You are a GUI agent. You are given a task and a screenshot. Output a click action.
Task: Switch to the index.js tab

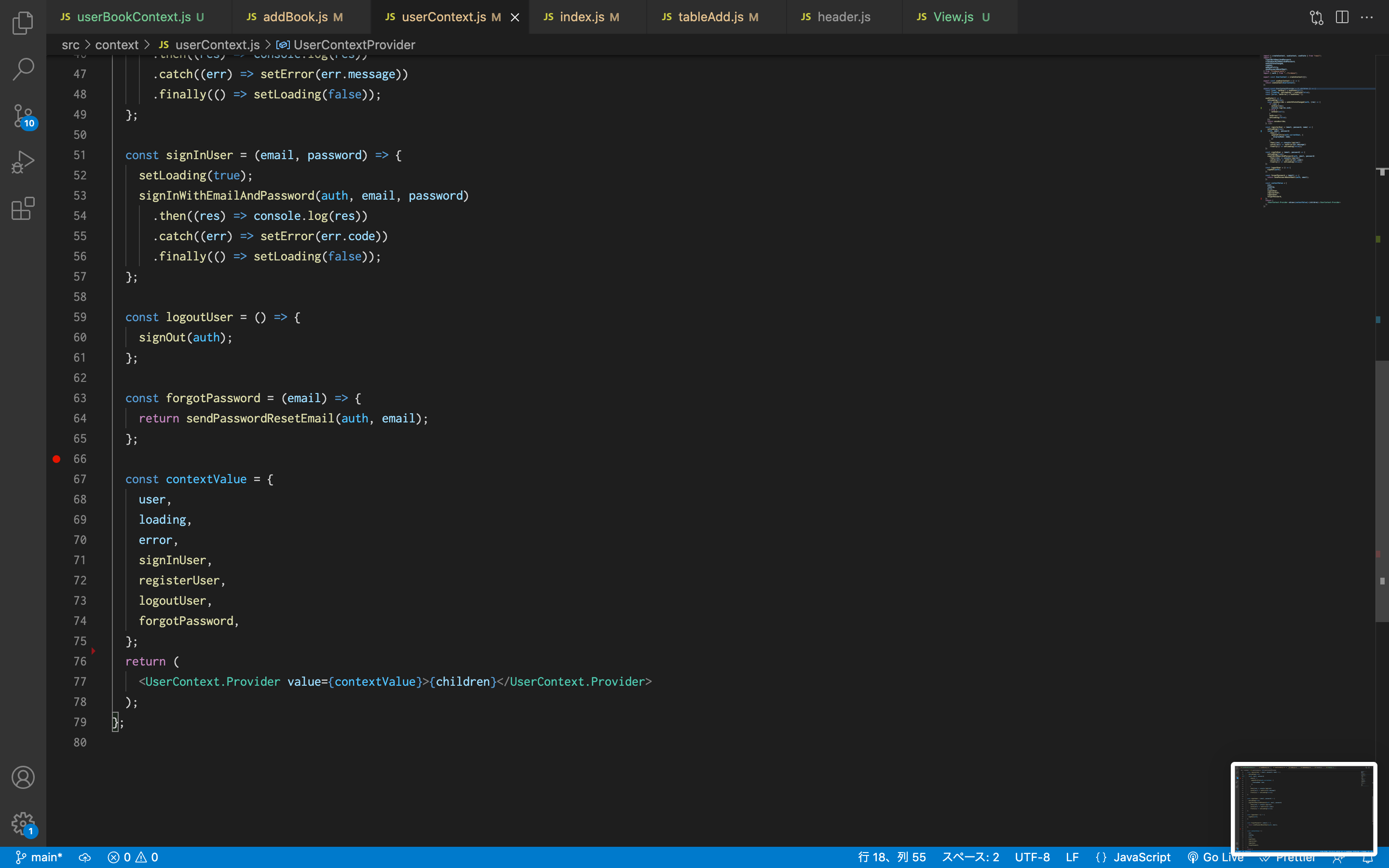(x=588, y=17)
